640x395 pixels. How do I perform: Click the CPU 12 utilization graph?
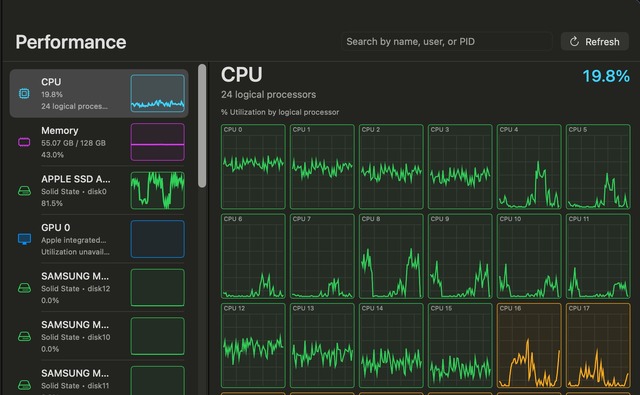253,345
